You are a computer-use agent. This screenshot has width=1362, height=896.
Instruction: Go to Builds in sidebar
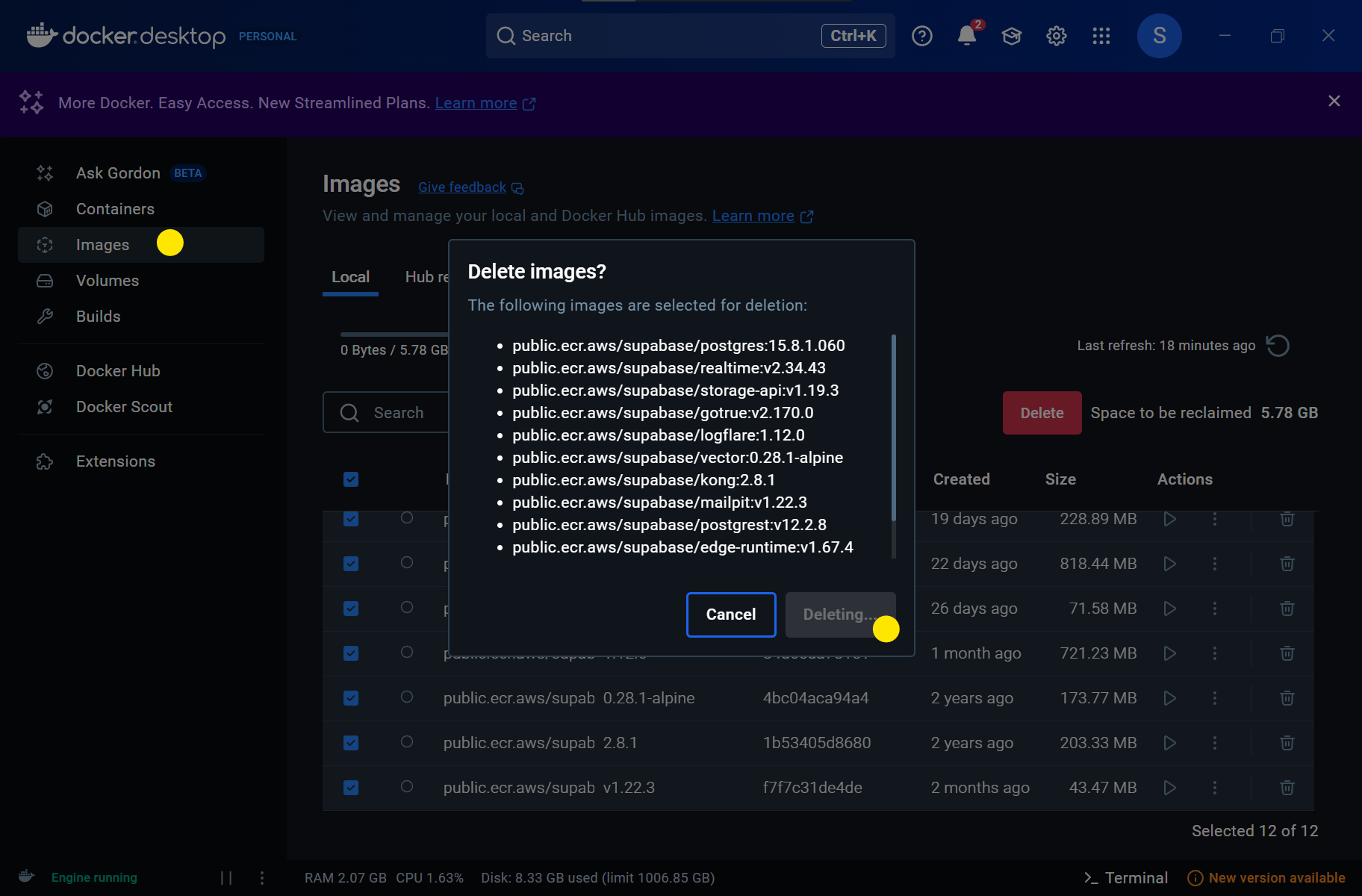pos(141,317)
